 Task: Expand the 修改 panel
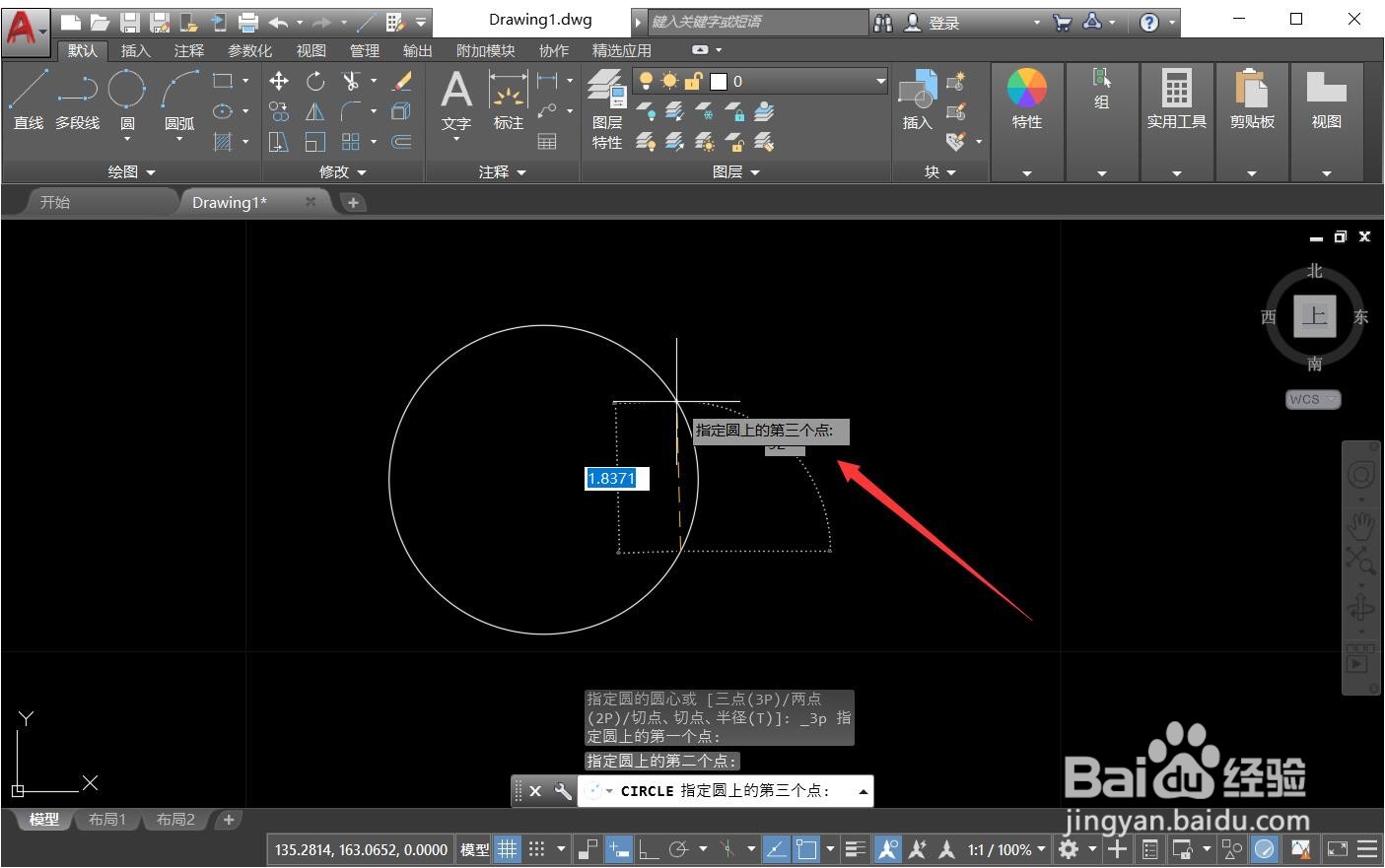(x=343, y=171)
